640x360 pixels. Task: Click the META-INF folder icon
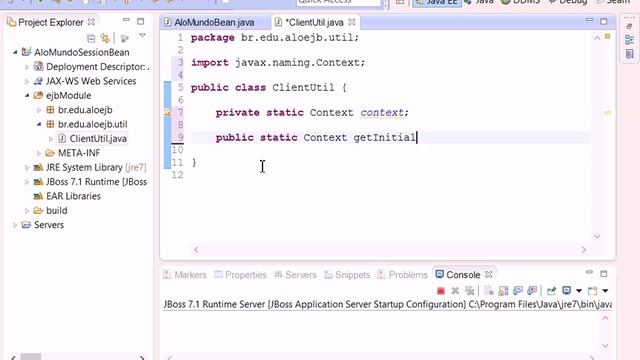[50, 153]
